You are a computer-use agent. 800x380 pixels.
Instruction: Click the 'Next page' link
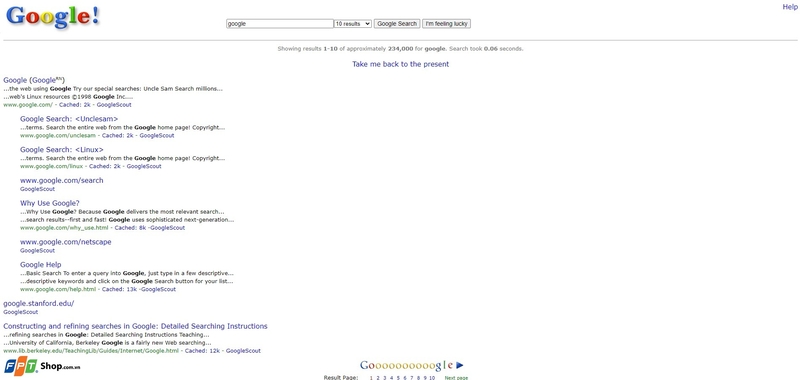pyautogui.click(x=456, y=378)
